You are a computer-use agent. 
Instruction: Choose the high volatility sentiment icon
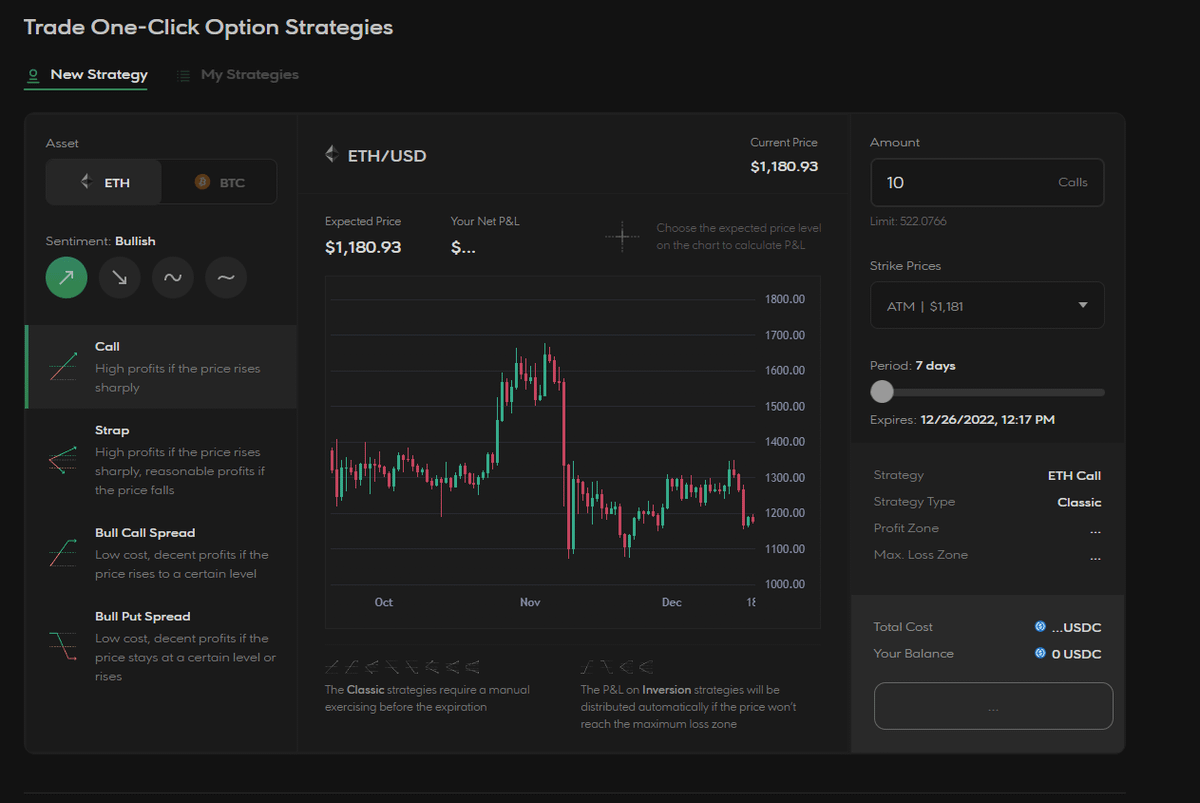(172, 278)
